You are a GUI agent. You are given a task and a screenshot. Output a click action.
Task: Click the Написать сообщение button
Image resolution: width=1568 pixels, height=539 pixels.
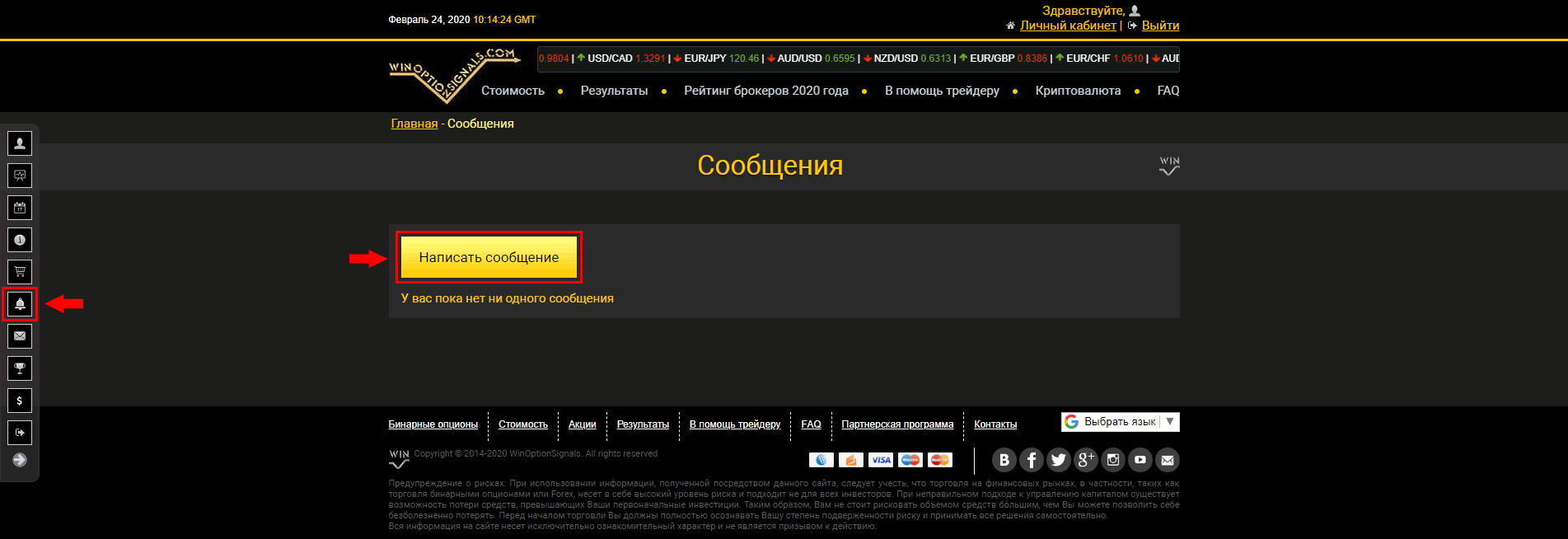(x=489, y=257)
